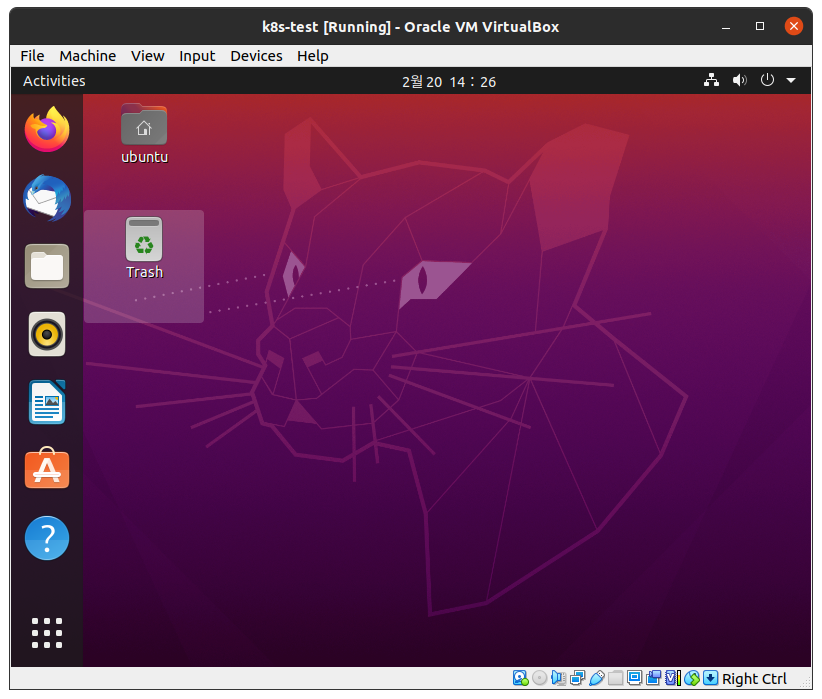Click the shared folders status icon
The width and height of the screenshot is (822, 699).
[x=615, y=678]
